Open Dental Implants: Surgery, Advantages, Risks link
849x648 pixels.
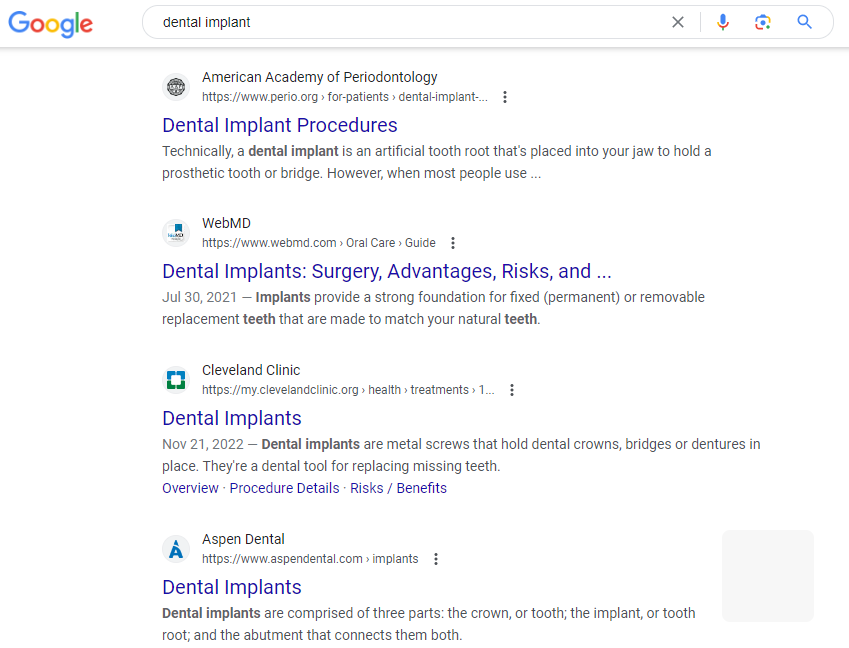pyautogui.click(x=387, y=271)
